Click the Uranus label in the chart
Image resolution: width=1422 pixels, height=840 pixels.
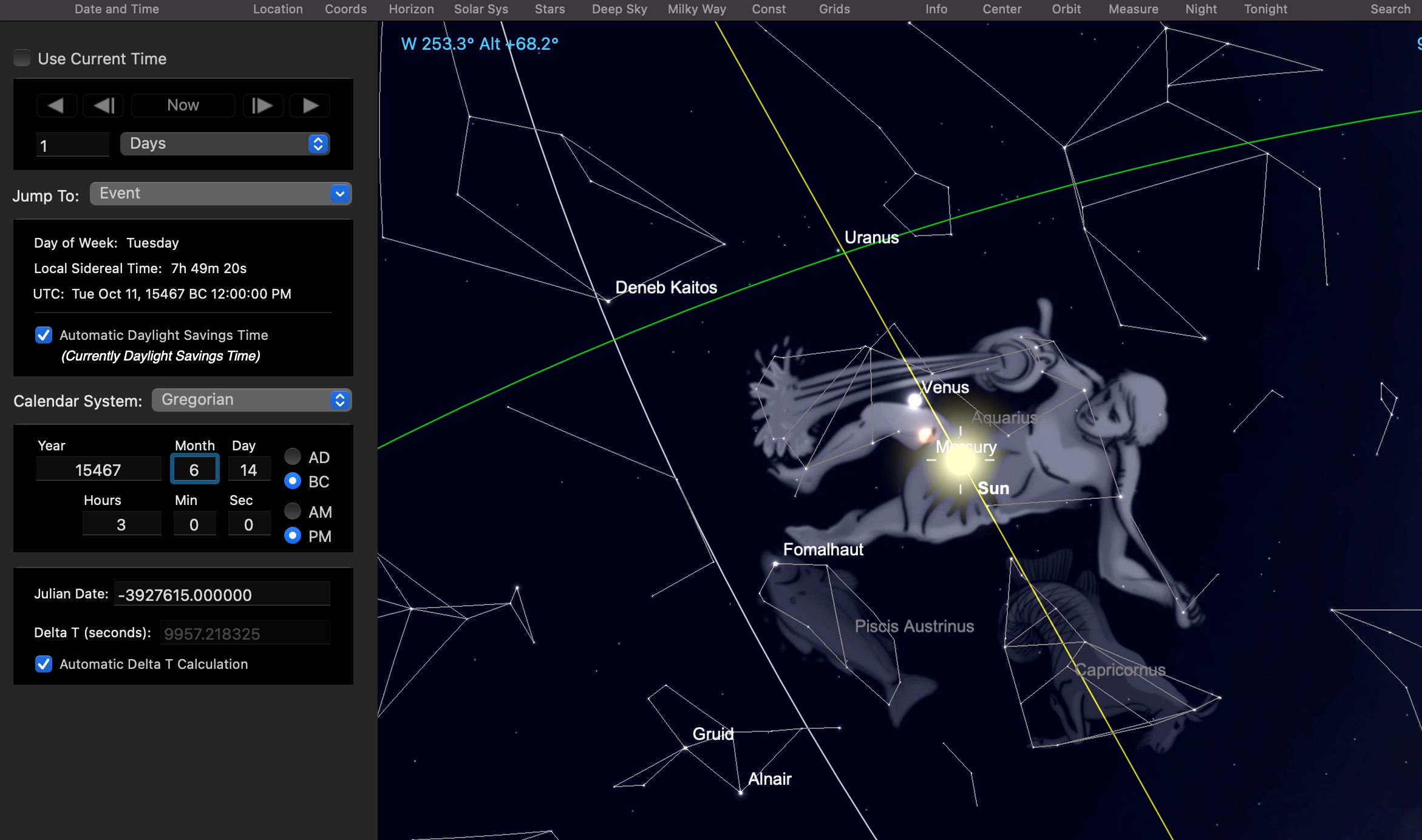tap(871, 238)
